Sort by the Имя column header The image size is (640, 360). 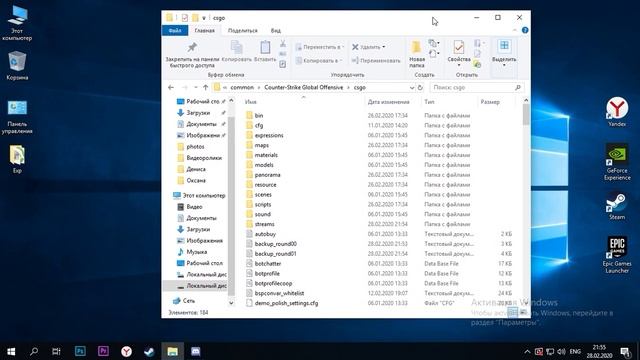tap(251, 102)
